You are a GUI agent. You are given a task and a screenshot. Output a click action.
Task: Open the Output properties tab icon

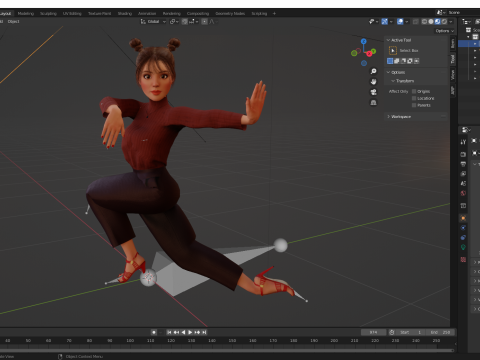(463, 164)
